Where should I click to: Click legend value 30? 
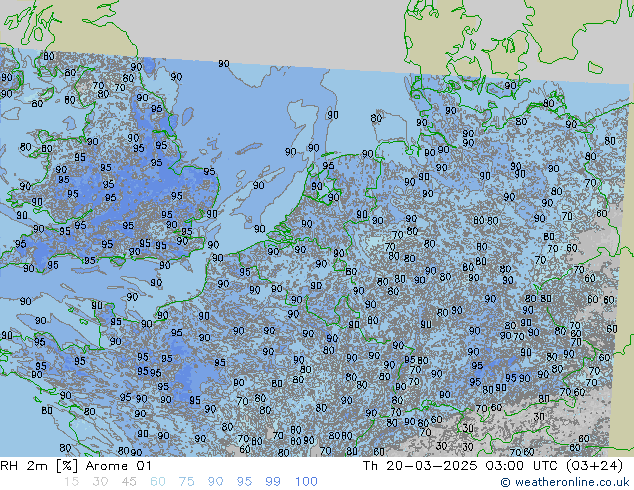(100, 482)
